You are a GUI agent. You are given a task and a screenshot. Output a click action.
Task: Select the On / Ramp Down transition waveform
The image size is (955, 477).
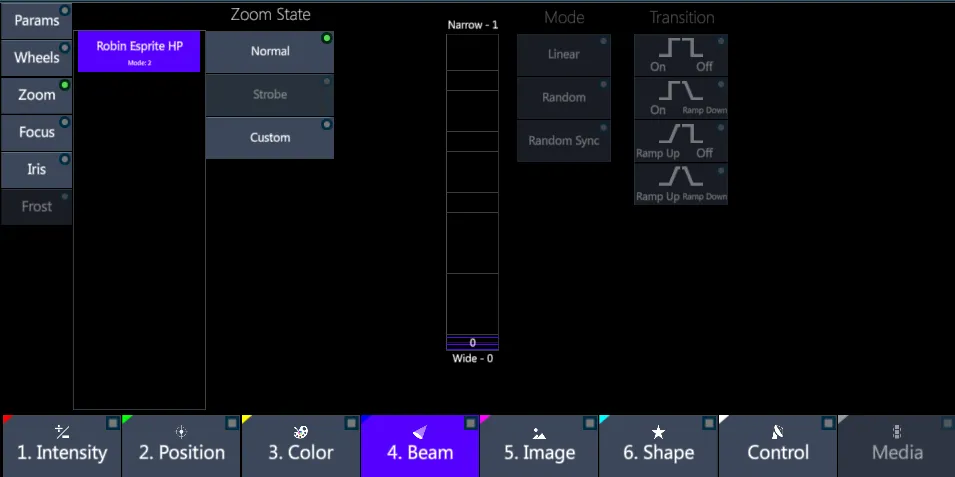click(x=681, y=97)
